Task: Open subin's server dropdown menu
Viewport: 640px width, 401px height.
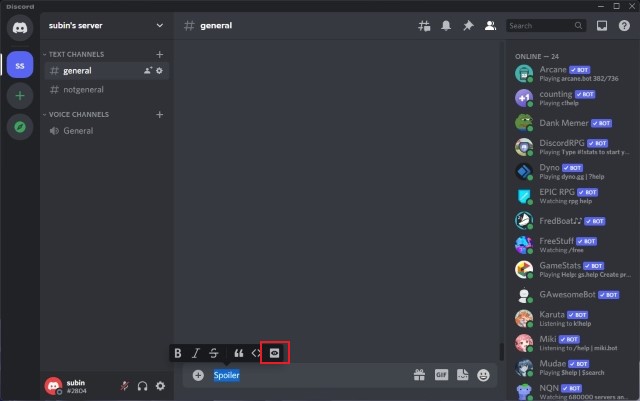Action: click(105, 25)
